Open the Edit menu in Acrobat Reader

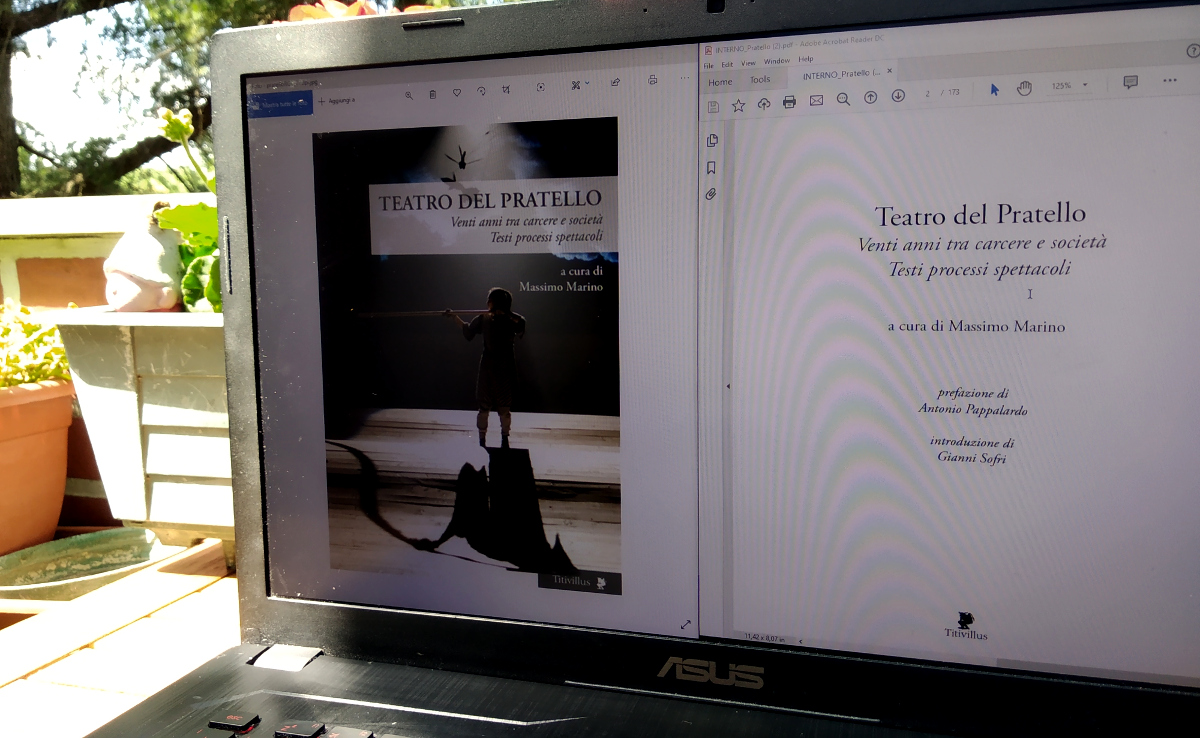coord(727,64)
